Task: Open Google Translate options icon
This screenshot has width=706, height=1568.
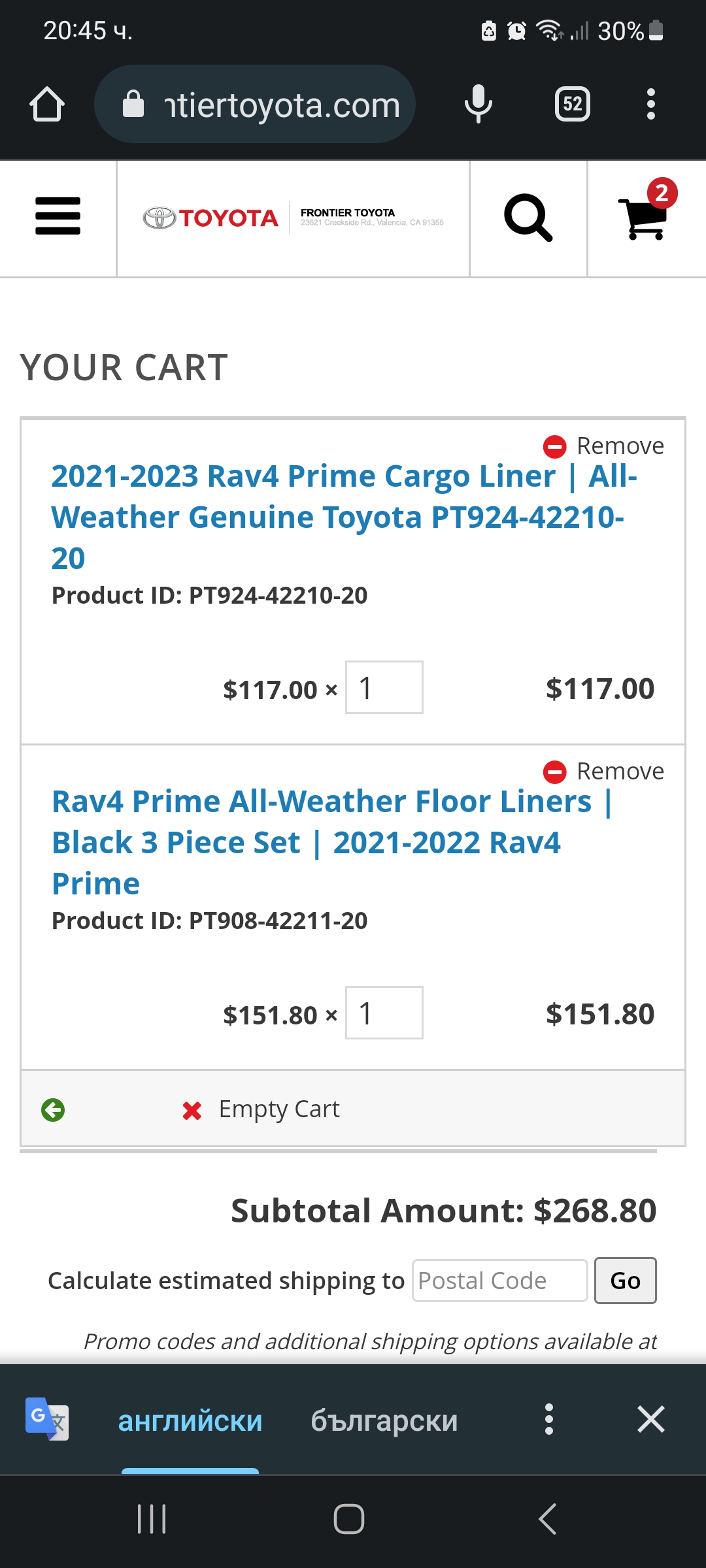Action: (548, 1420)
